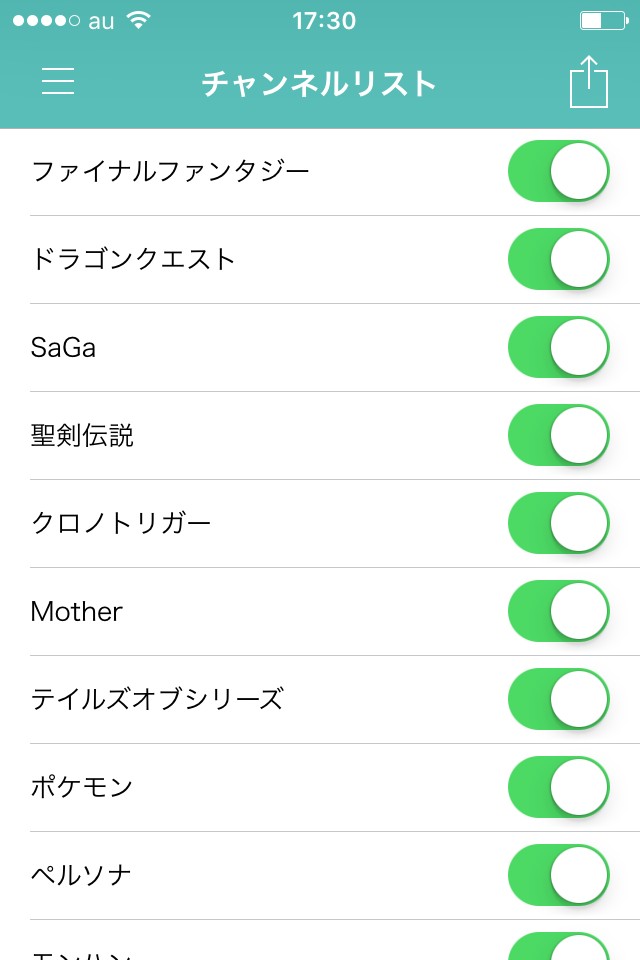The width and height of the screenshot is (640, 960).
Task: Tap the チャンネルリスト title
Action: [x=320, y=83]
